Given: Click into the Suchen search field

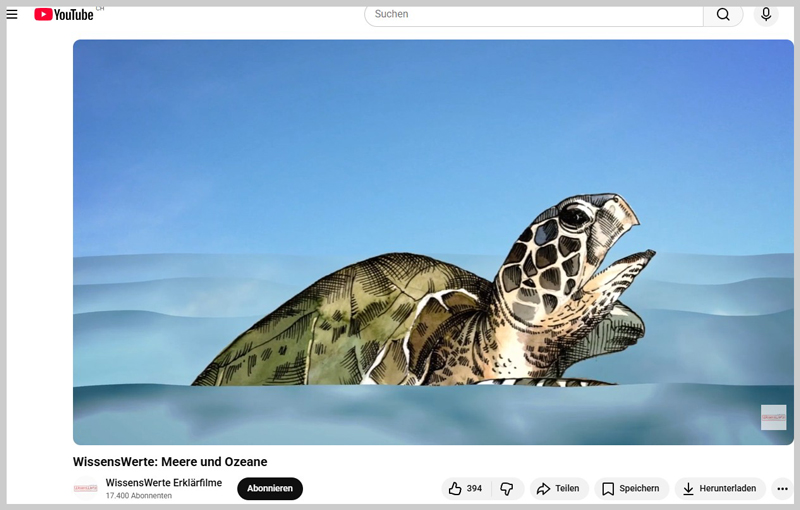Looking at the screenshot, I should pos(535,14).
